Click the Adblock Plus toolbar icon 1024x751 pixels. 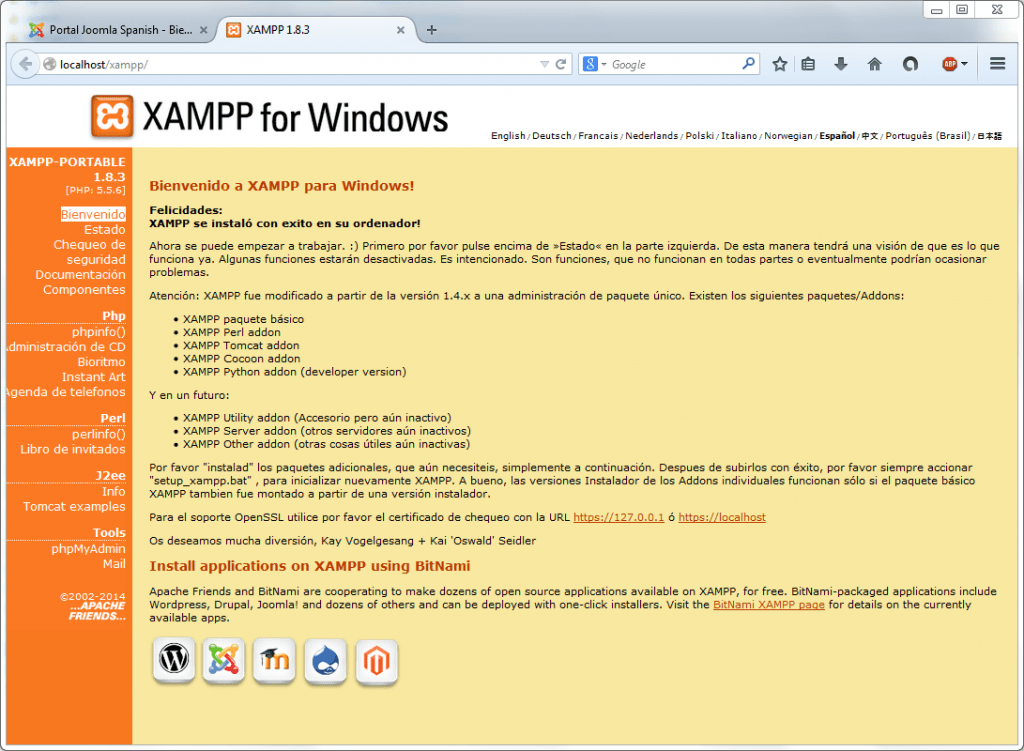[x=949, y=64]
